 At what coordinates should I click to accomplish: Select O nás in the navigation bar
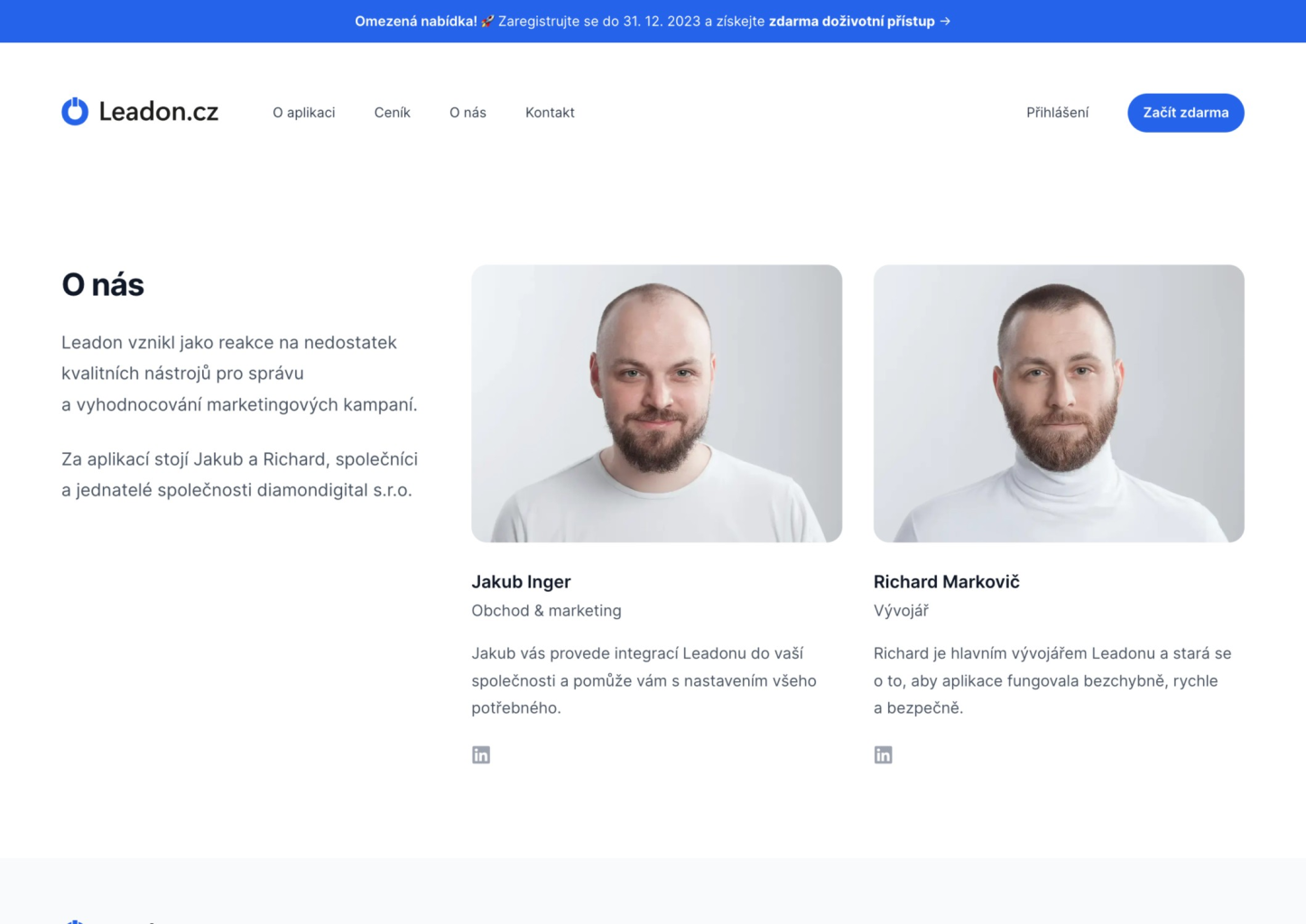[468, 113]
